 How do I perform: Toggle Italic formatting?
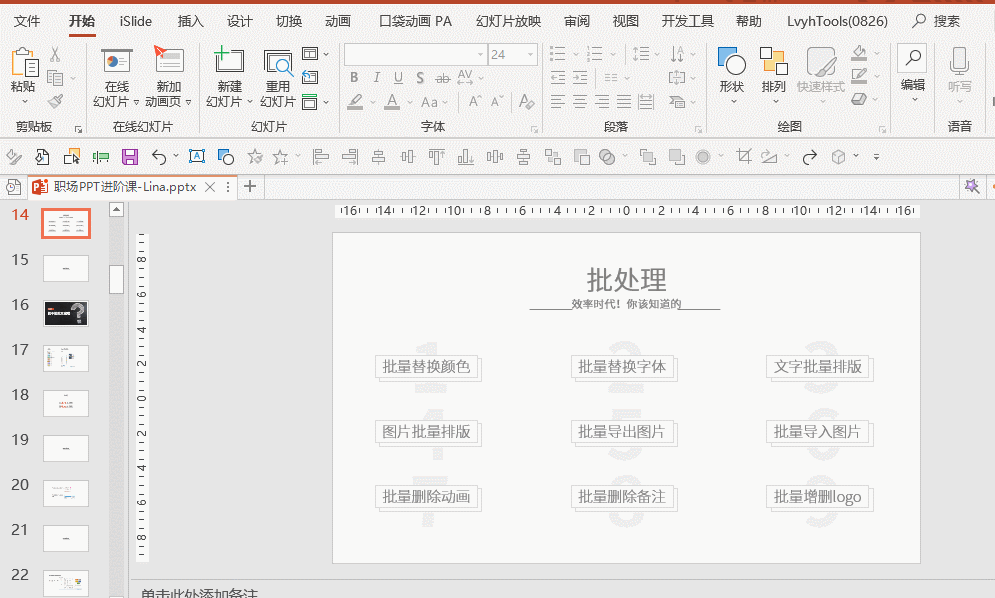tap(376, 77)
